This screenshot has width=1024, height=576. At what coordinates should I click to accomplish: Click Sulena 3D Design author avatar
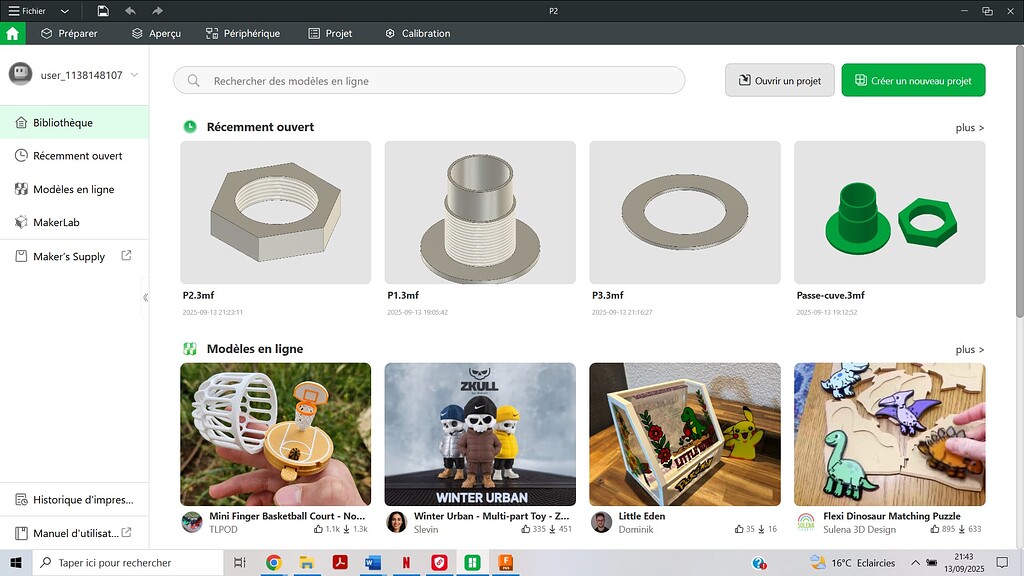tap(806, 522)
